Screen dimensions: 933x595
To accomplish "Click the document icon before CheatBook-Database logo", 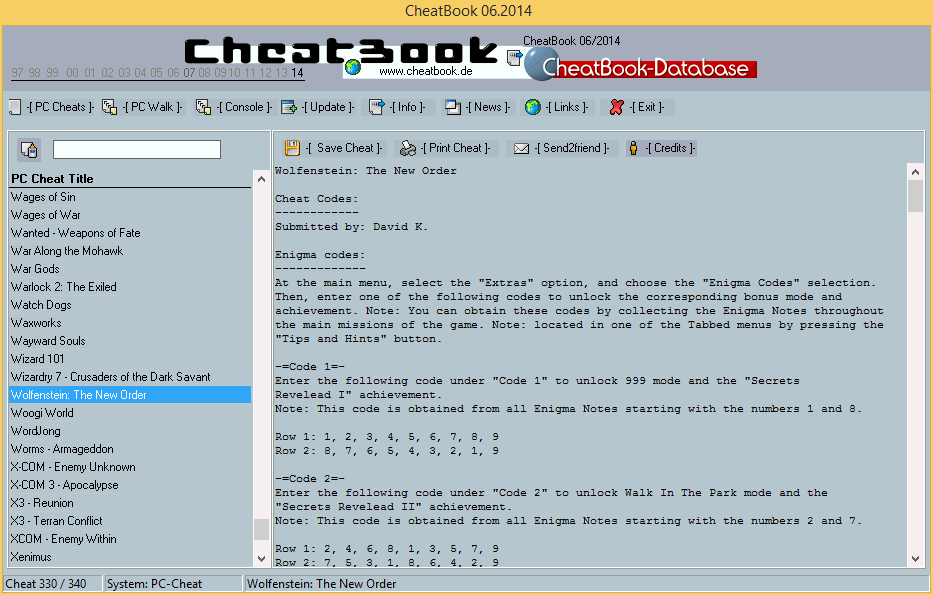I will coord(515,58).
